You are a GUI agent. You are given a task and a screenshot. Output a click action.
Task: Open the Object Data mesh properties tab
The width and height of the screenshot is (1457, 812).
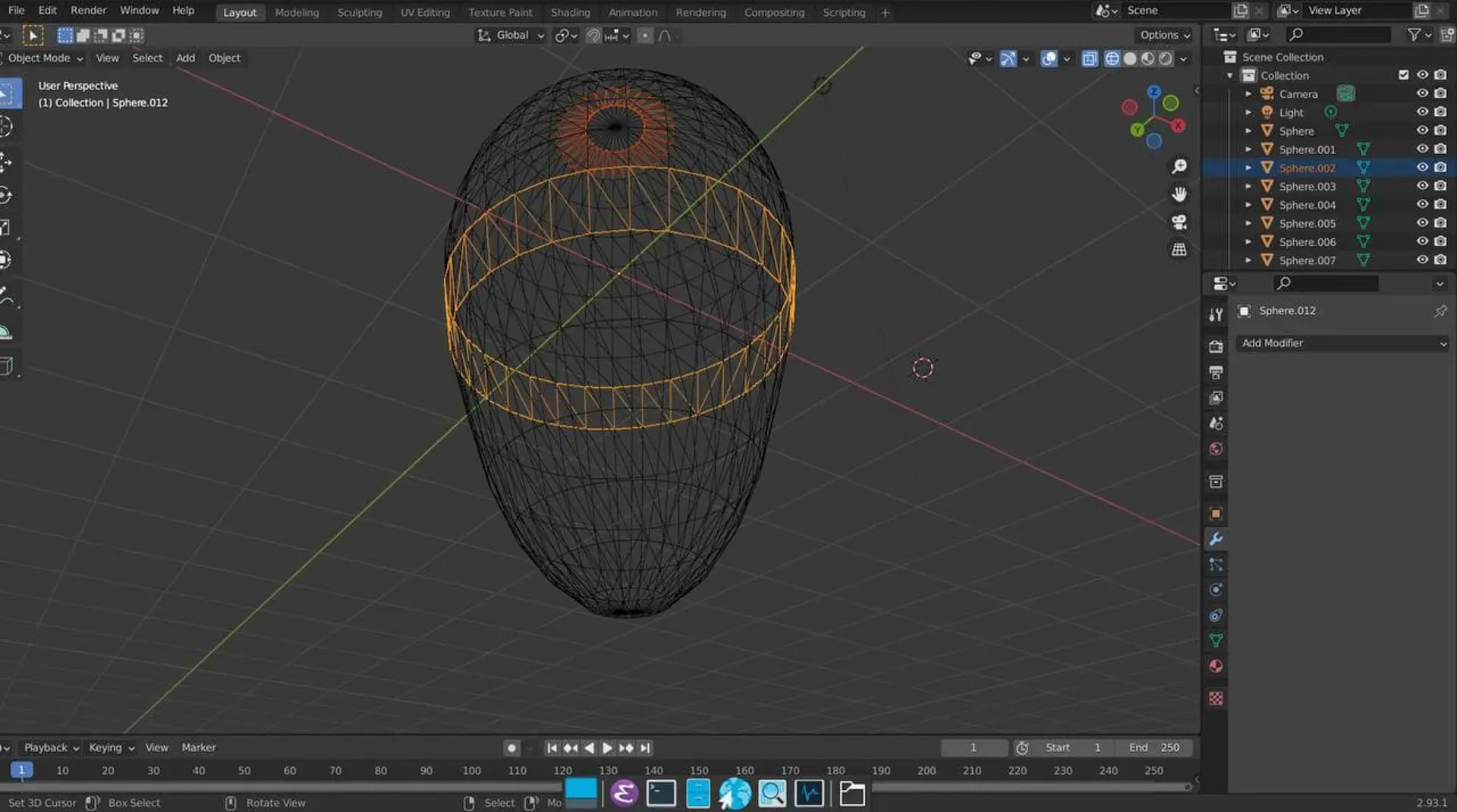point(1216,640)
